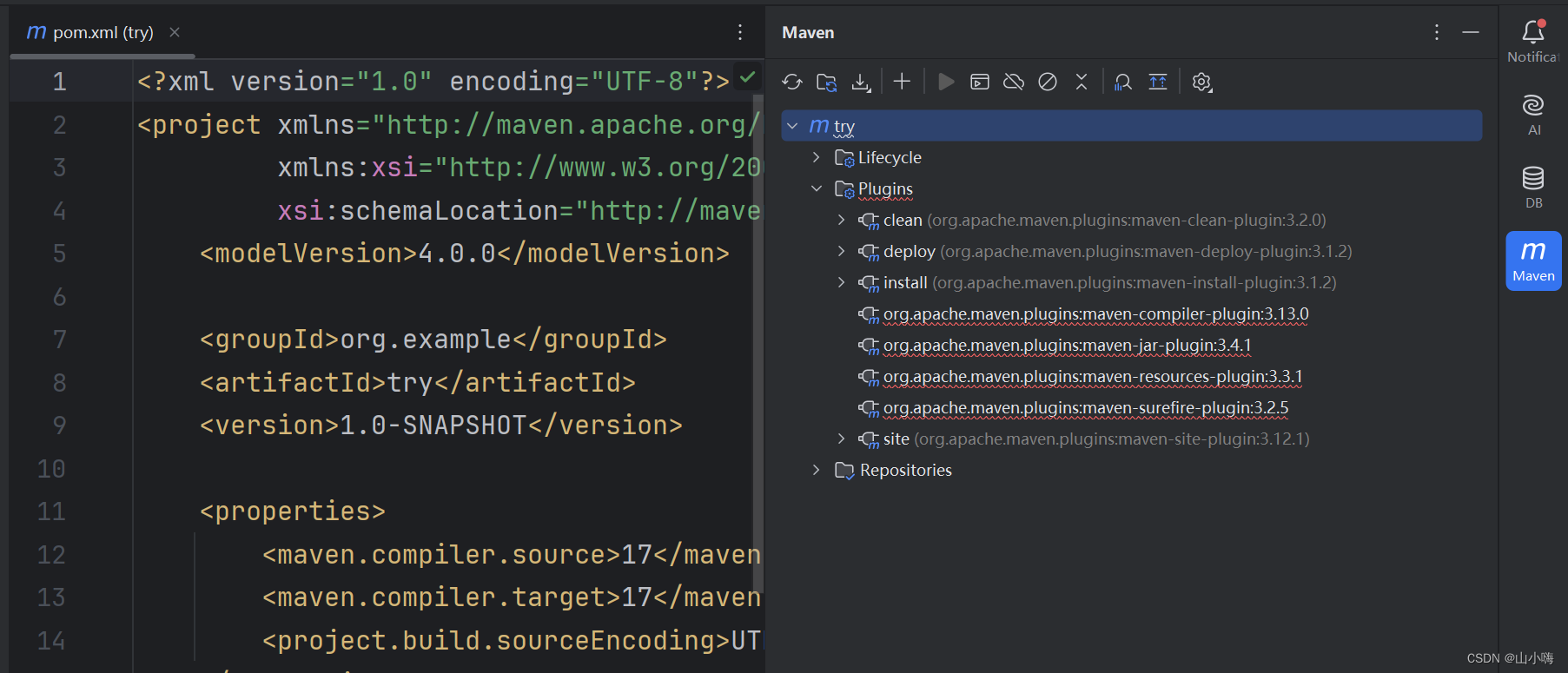Expand the Lifecycle node
Screen dimensions: 1568x673
tap(816, 157)
